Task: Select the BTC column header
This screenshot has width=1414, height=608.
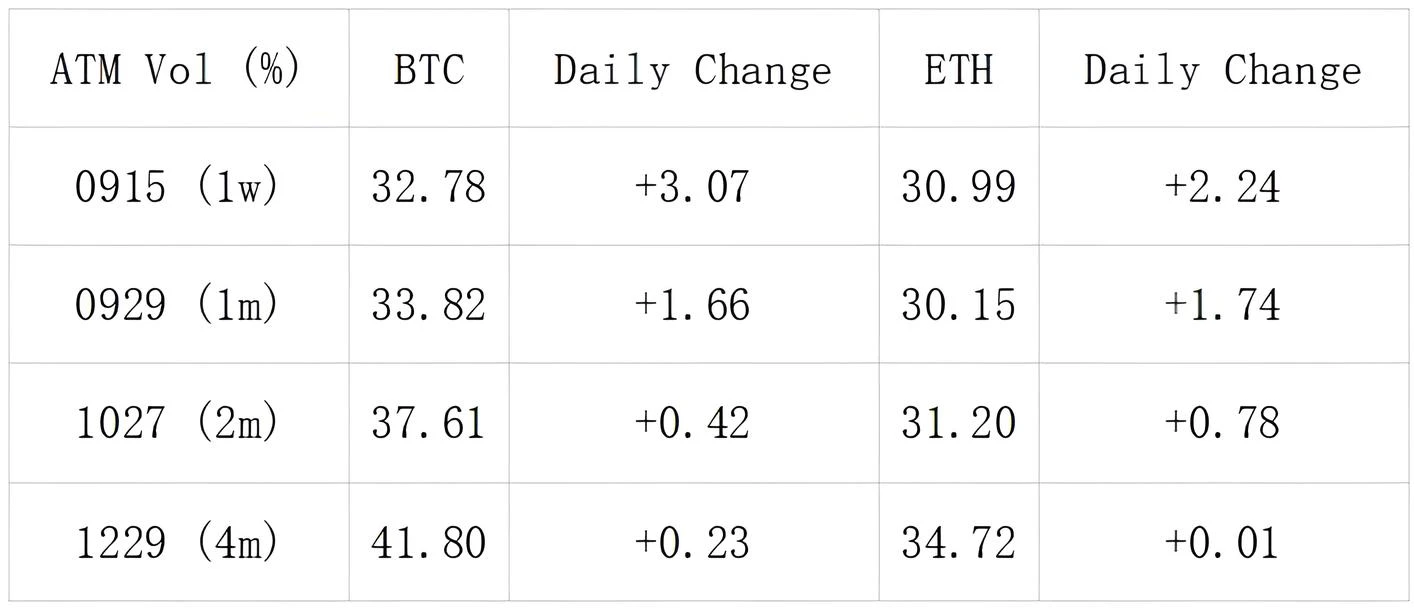Action: [429, 70]
